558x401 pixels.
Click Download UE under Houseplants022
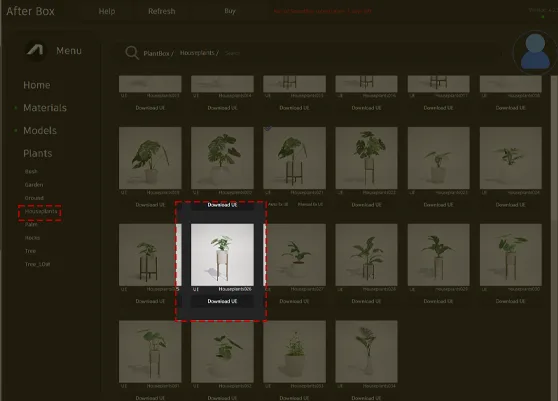[367, 205]
